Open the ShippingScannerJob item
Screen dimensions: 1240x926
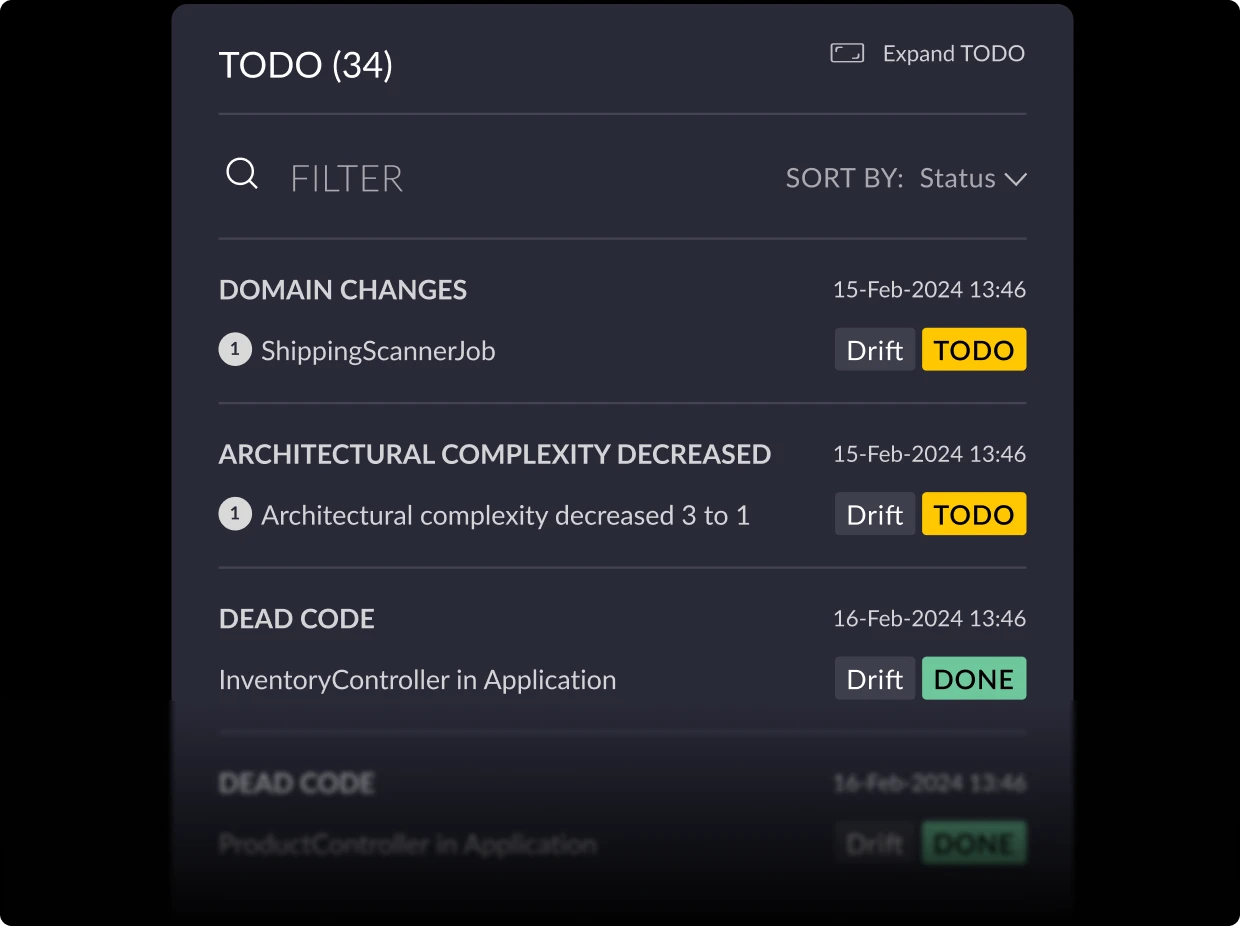tap(378, 351)
